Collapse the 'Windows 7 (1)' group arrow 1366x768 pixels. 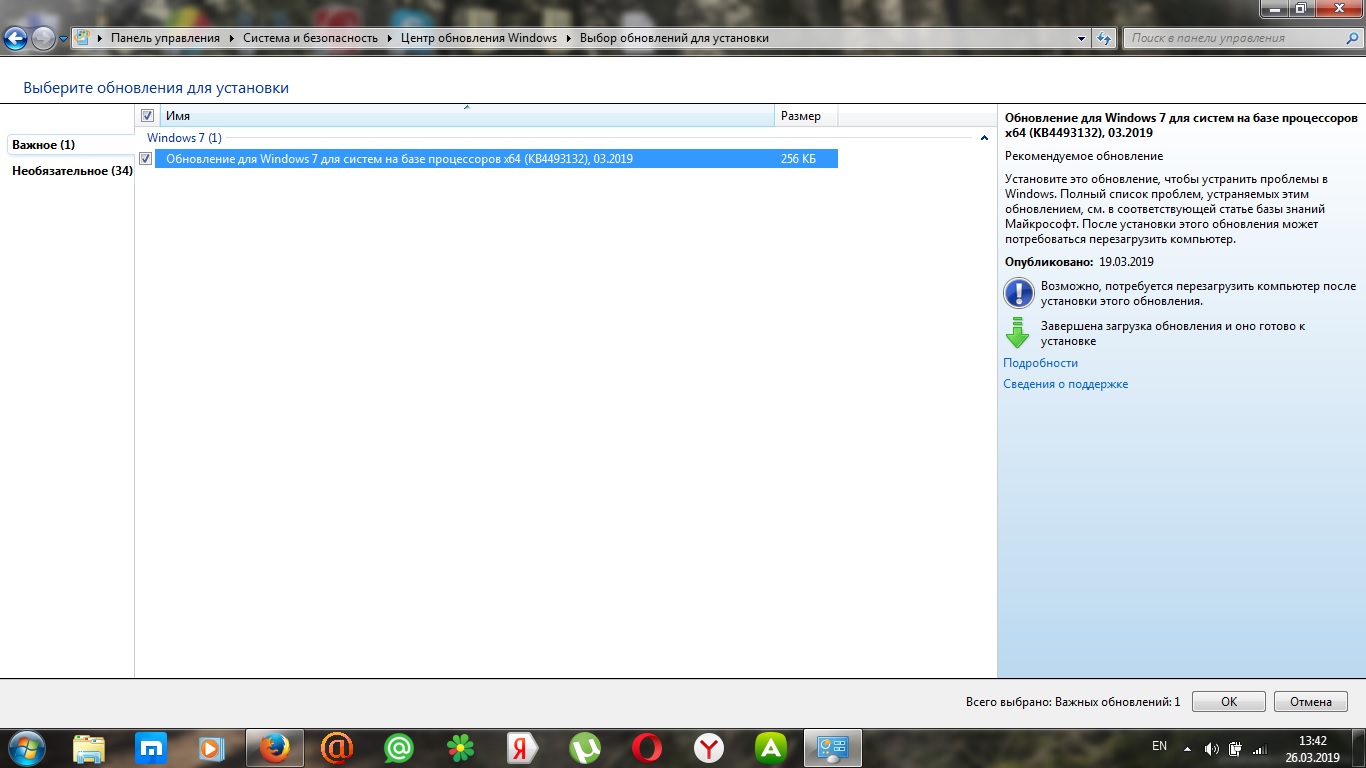(984, 138)
